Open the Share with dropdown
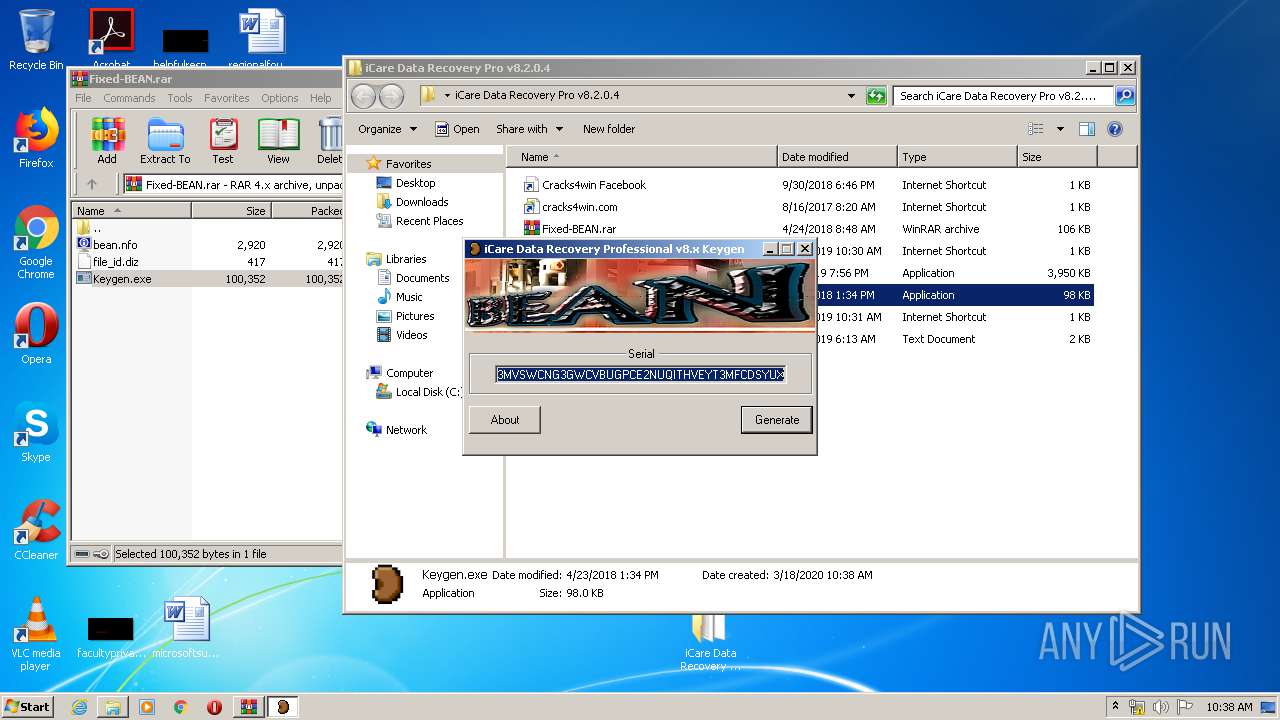The image size is (1280, 720). 529,129
